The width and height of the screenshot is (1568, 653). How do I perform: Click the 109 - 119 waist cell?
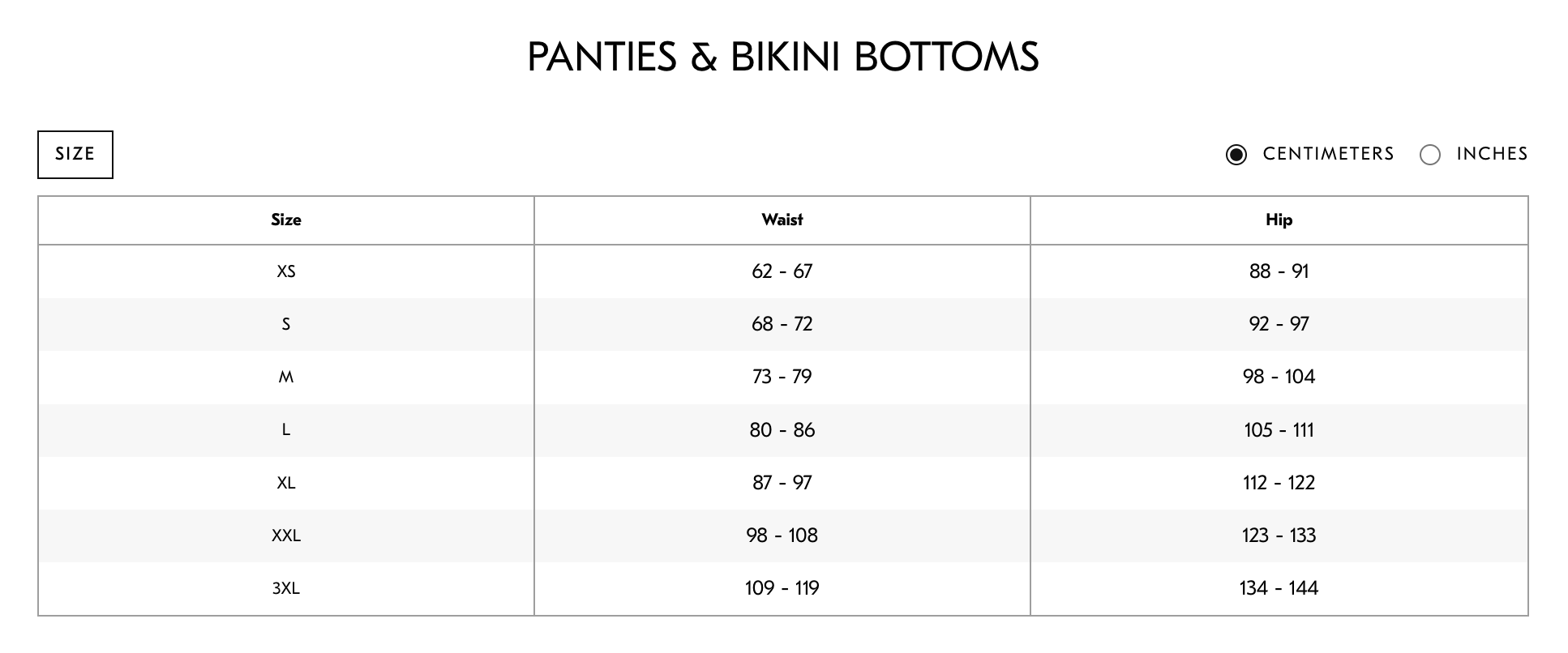pyautogui.click(x=782, y=588)
